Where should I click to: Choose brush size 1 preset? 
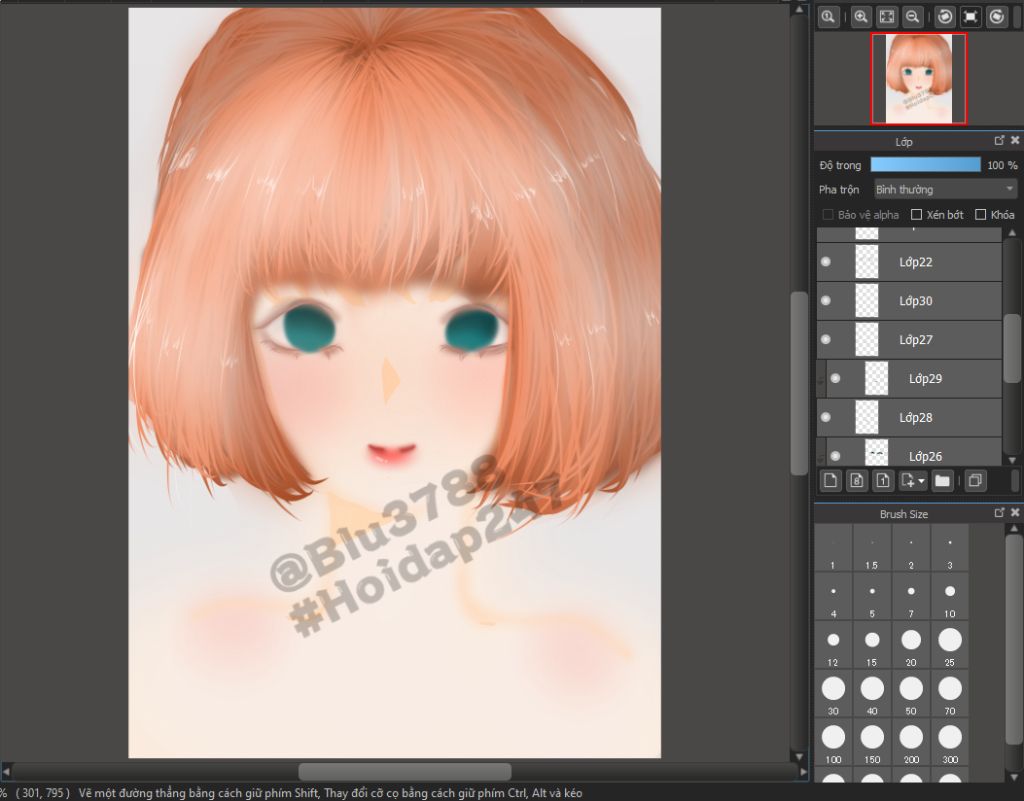coord(833,548)
